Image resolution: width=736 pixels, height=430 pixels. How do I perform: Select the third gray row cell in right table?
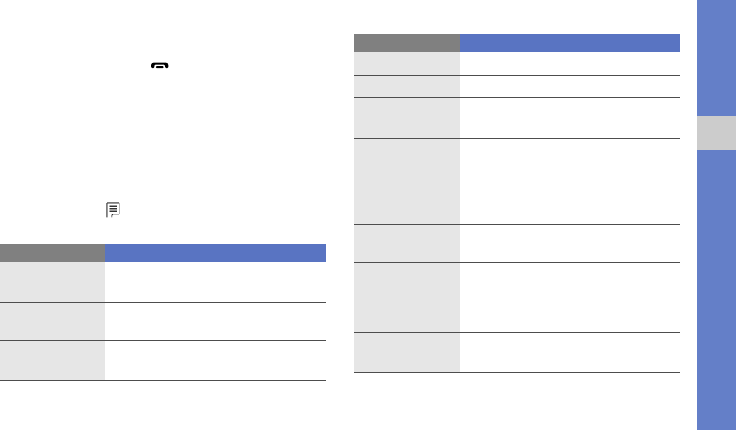(x=407, y=117)
